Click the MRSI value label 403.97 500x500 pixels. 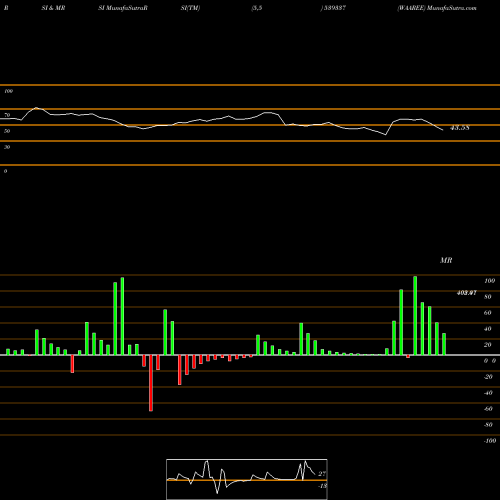click(x=466, y=293)
